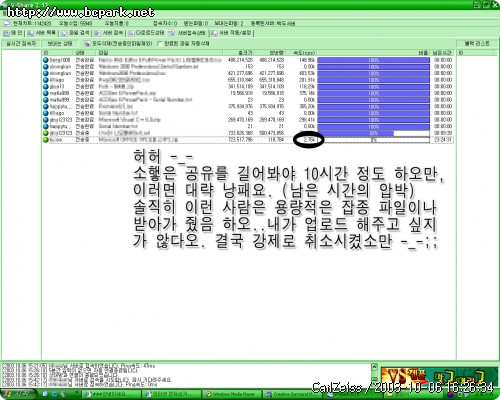Select the 보내는 상태 sub-tab
The height and width of the screenshot is (400, 500).
[60, 43]
